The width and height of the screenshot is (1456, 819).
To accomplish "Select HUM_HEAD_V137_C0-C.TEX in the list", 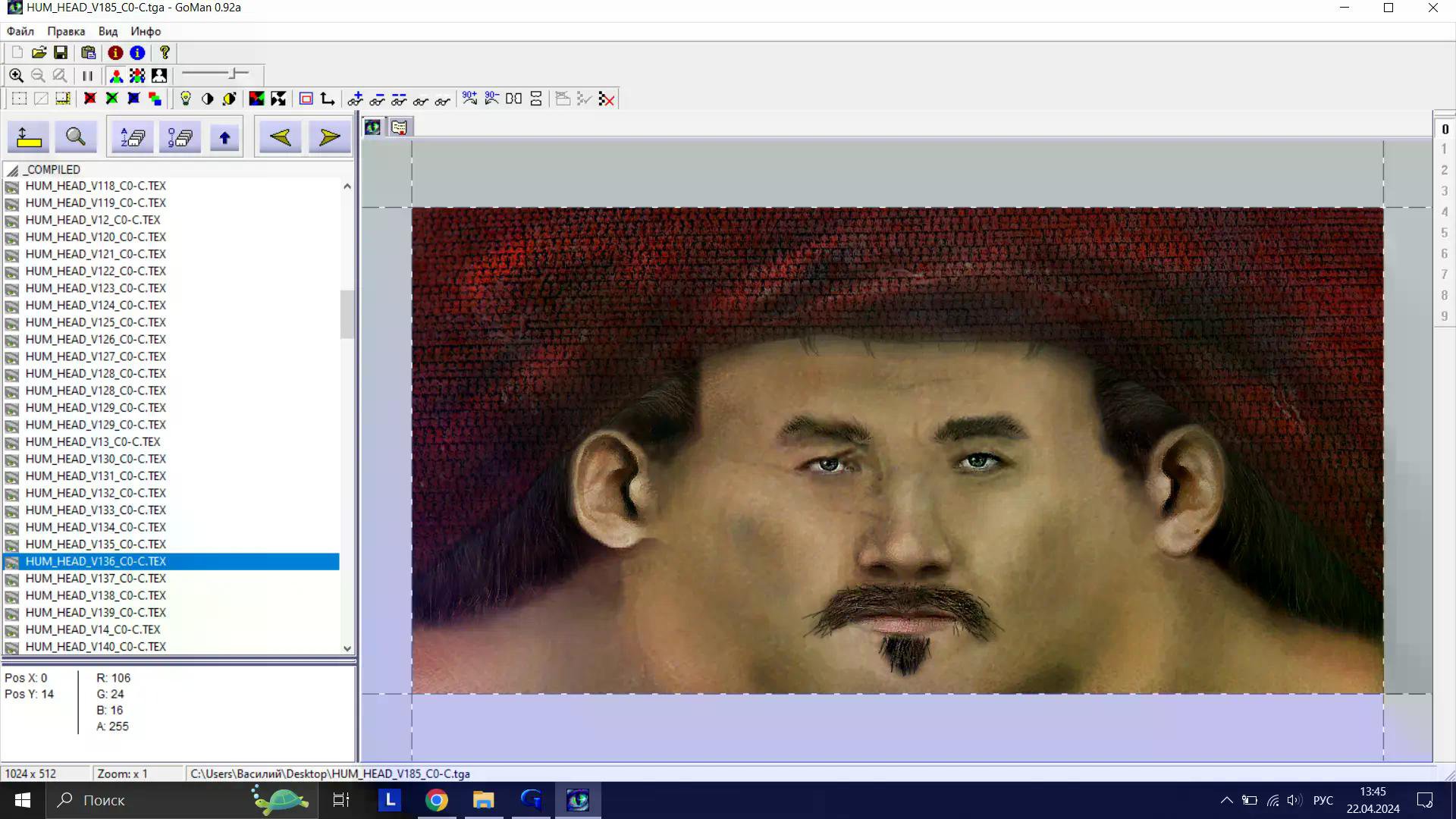I will [96, 579].
